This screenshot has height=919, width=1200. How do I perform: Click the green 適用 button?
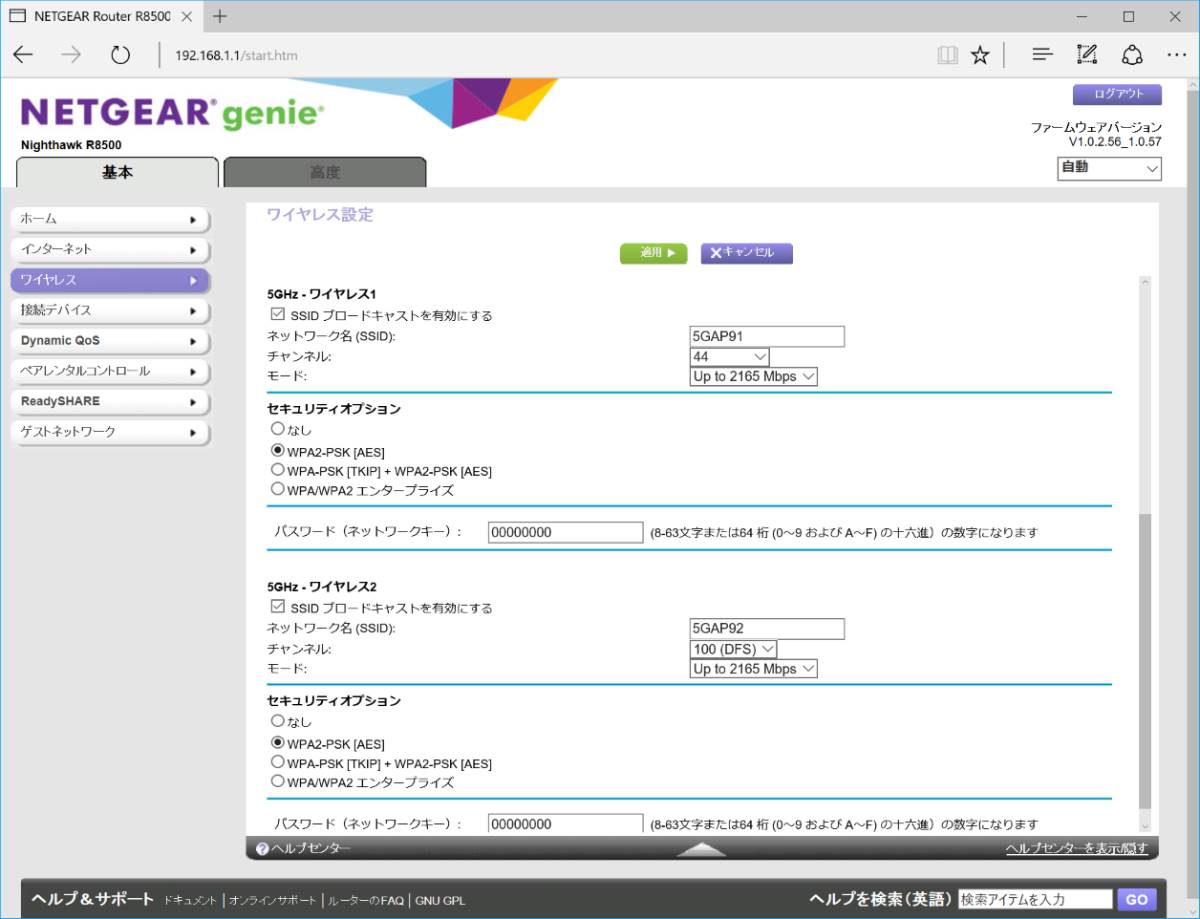(653, 253)
